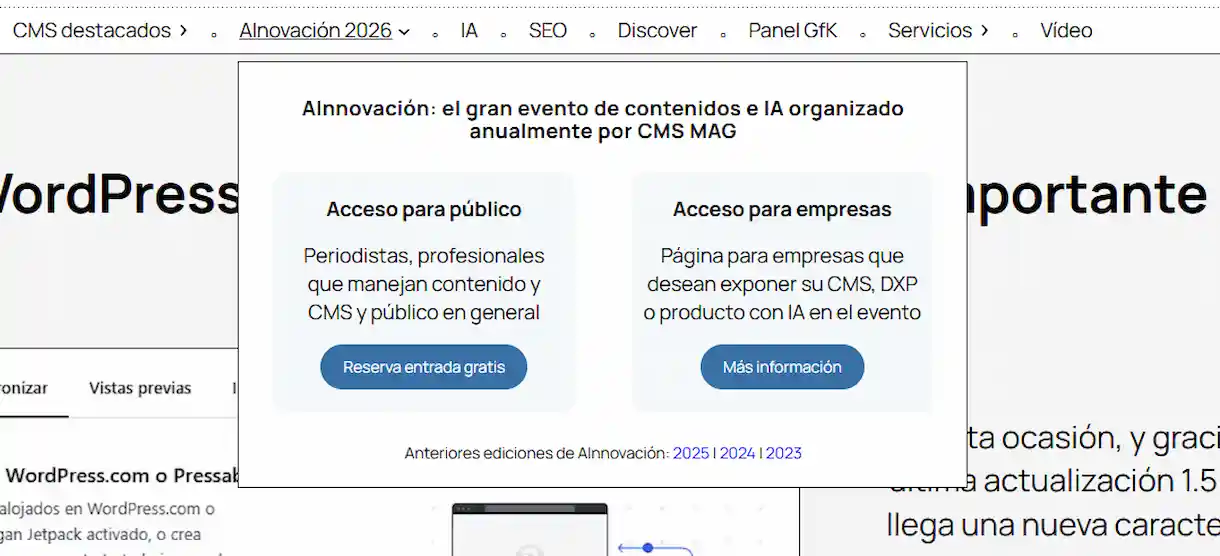Open the Vídeo menu item

(1066, 30)
